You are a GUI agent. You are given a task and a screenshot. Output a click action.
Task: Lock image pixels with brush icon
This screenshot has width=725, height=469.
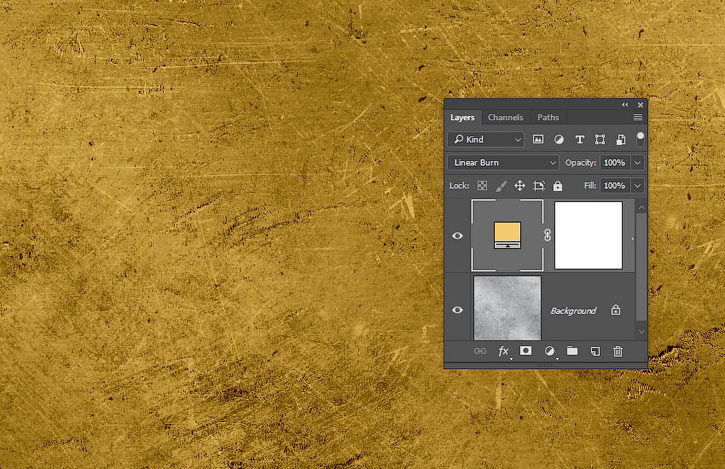(x=501, y=186)
